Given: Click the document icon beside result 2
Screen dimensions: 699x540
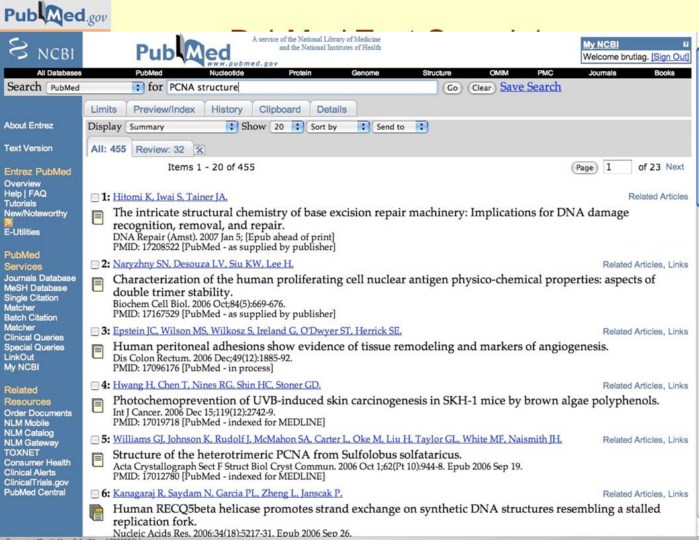Looking at the screenshot, I should pyautogui.click(x=97, y=286).
